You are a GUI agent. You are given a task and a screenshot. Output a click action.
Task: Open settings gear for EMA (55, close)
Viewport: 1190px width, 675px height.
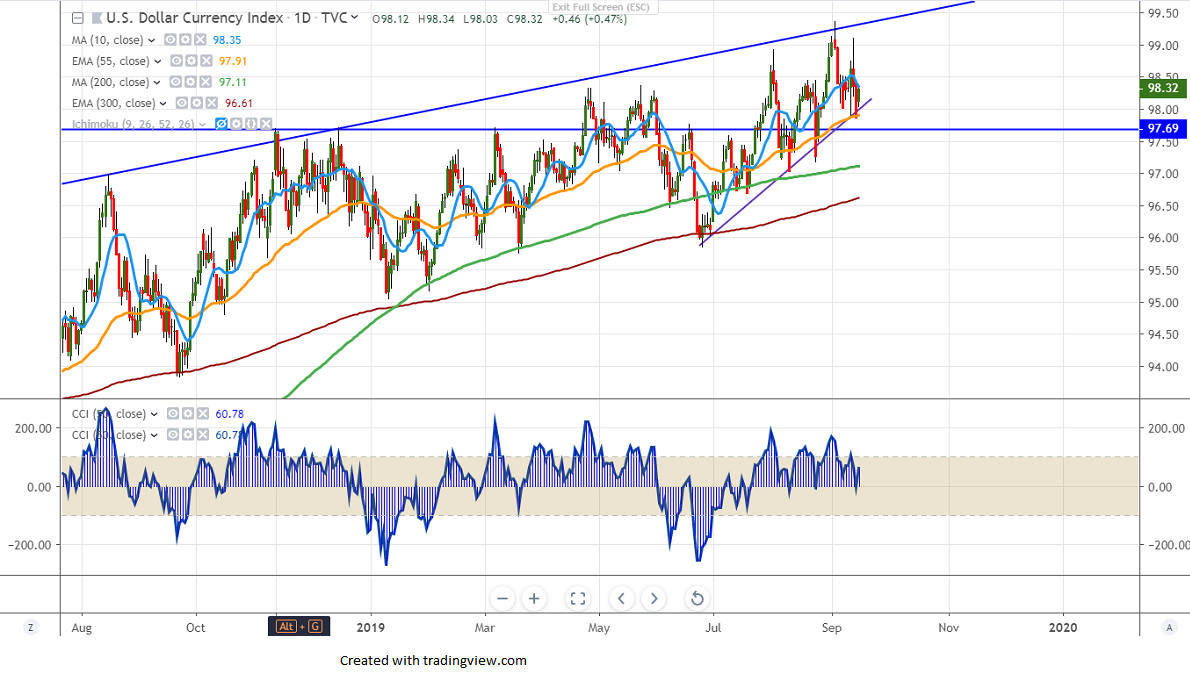(x=191, y=61)
